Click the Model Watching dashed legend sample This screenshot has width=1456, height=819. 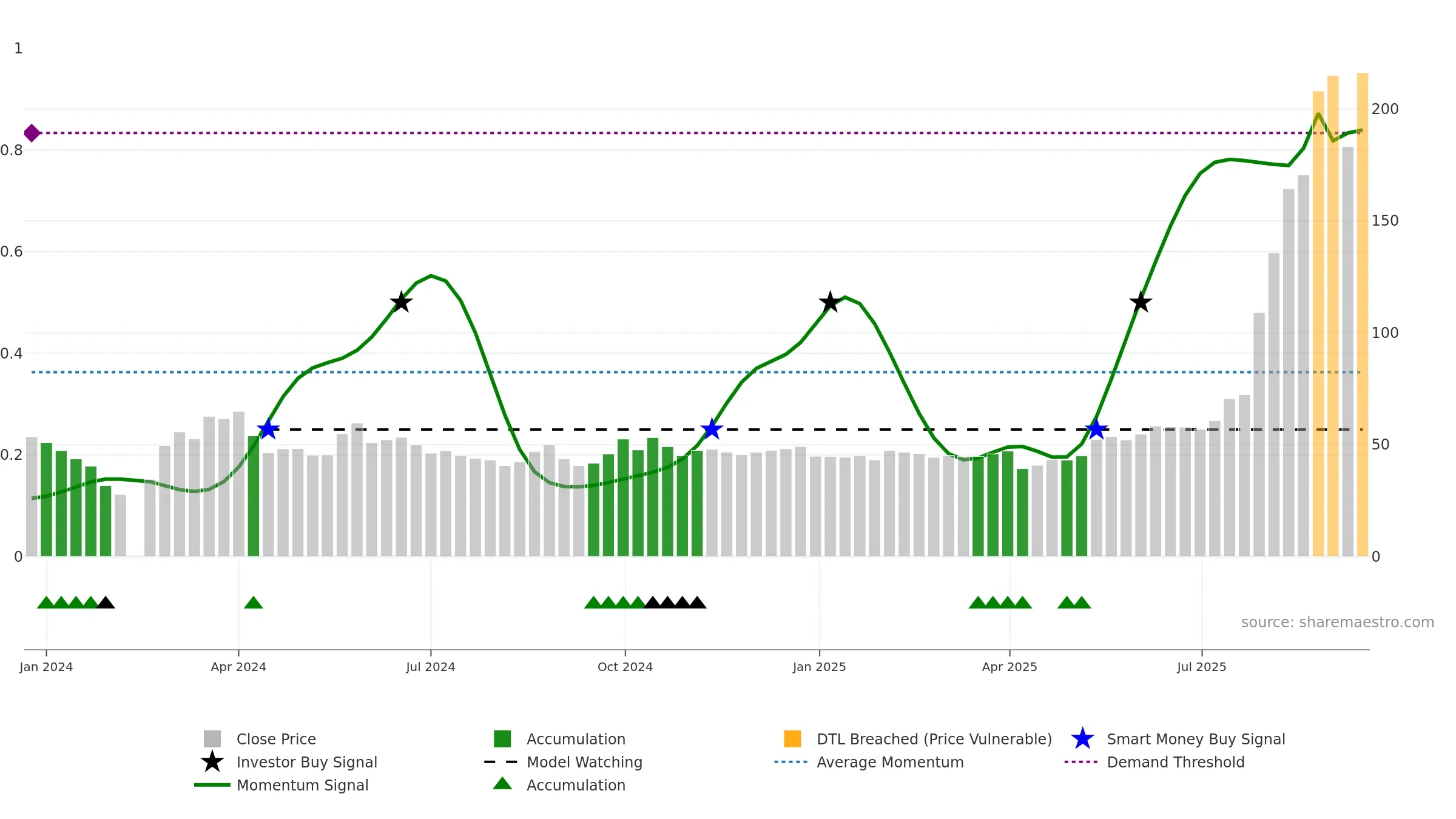[x=501, y=762]
